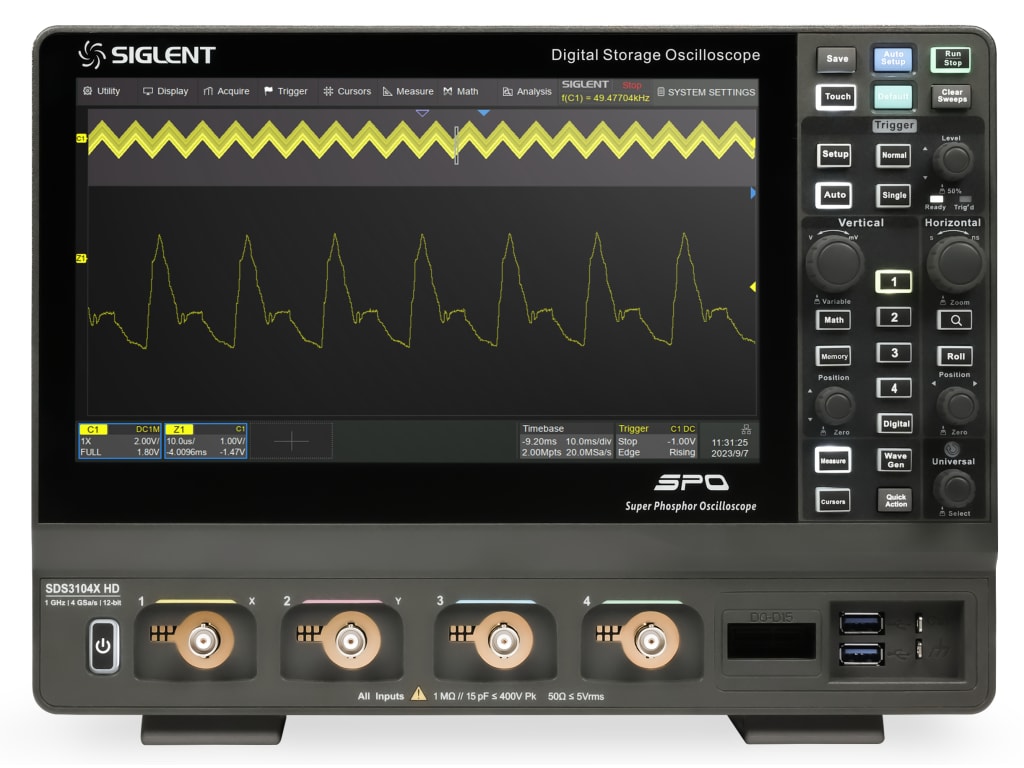The height and width of the screenshot is (768, 1024).
Task: Adjust the trigger Level knob
Action: click(x=953, y=160)
